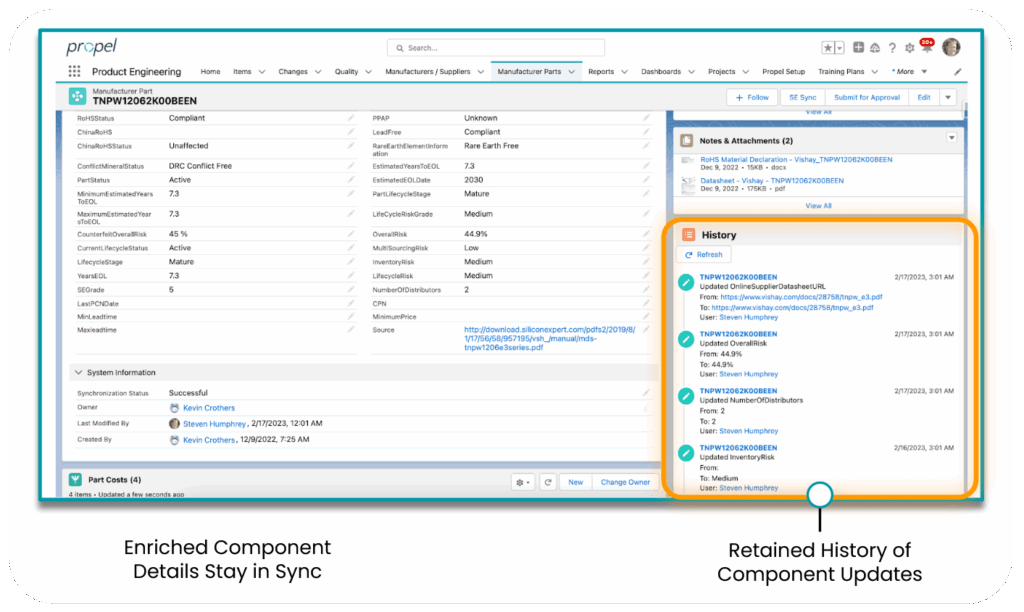The image size is (1024, 612).
Task: Edit the PPAP field pencil icon
Action: pyautogui.click(x=646, y=118)
